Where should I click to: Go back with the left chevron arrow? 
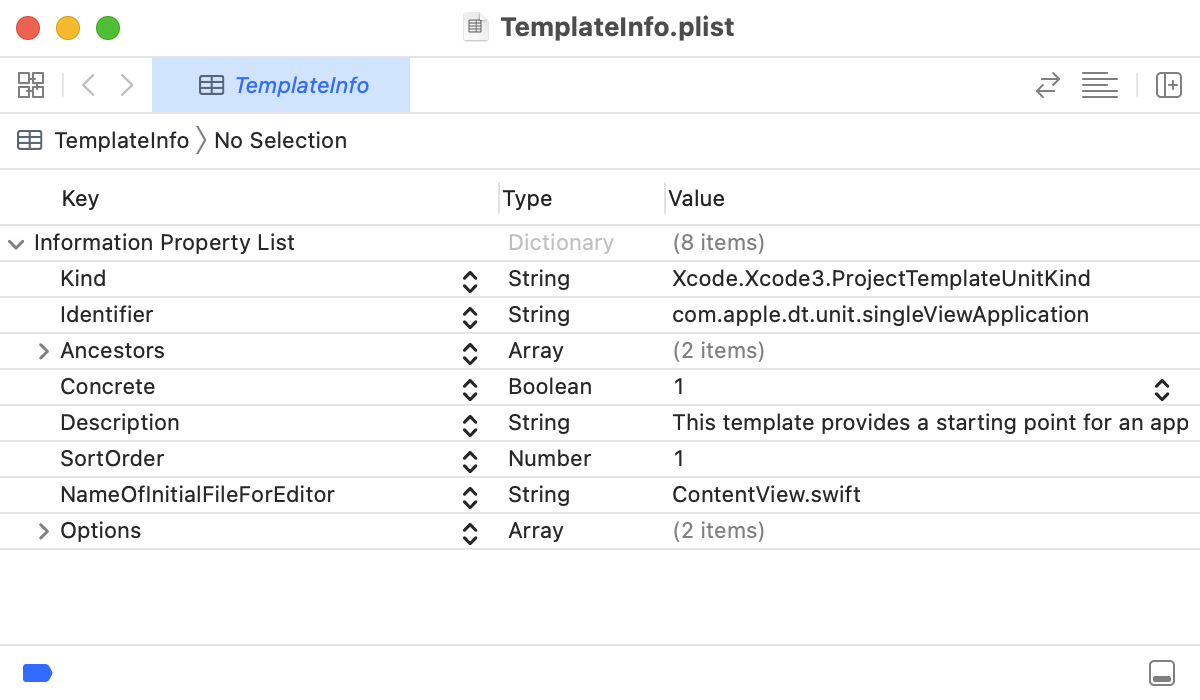pyautogui.click(x=88, y=85)
